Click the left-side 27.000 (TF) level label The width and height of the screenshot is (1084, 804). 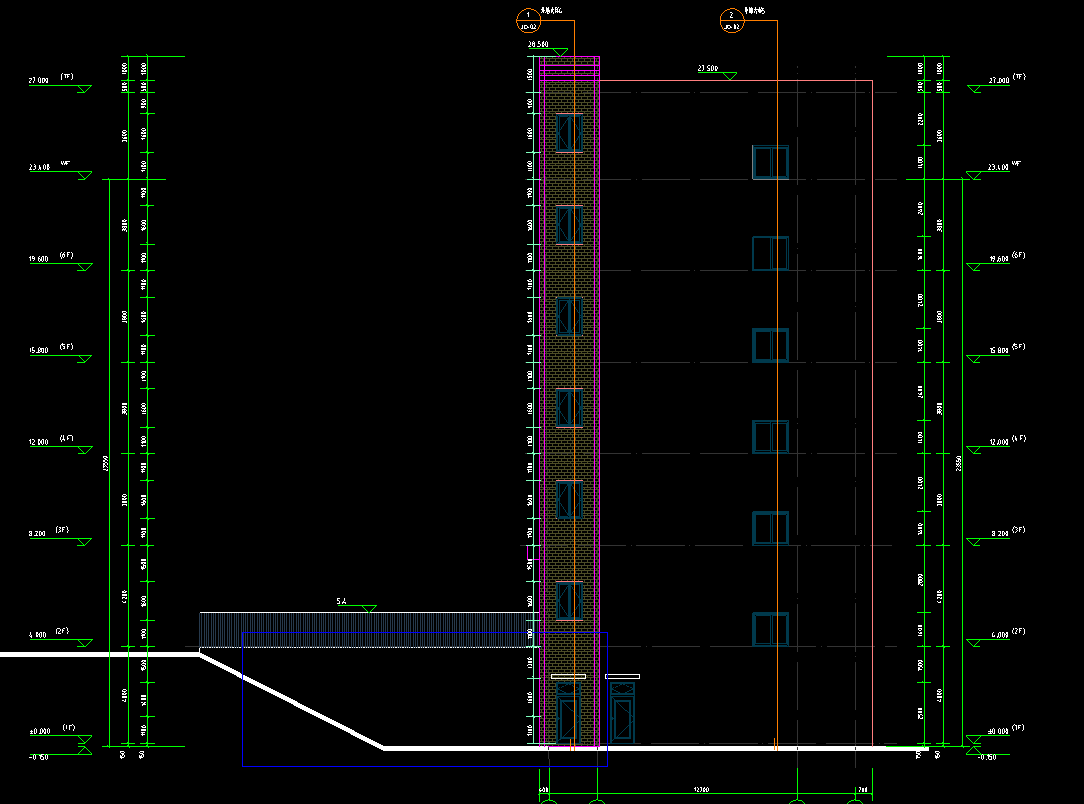(x=40, y=80)
